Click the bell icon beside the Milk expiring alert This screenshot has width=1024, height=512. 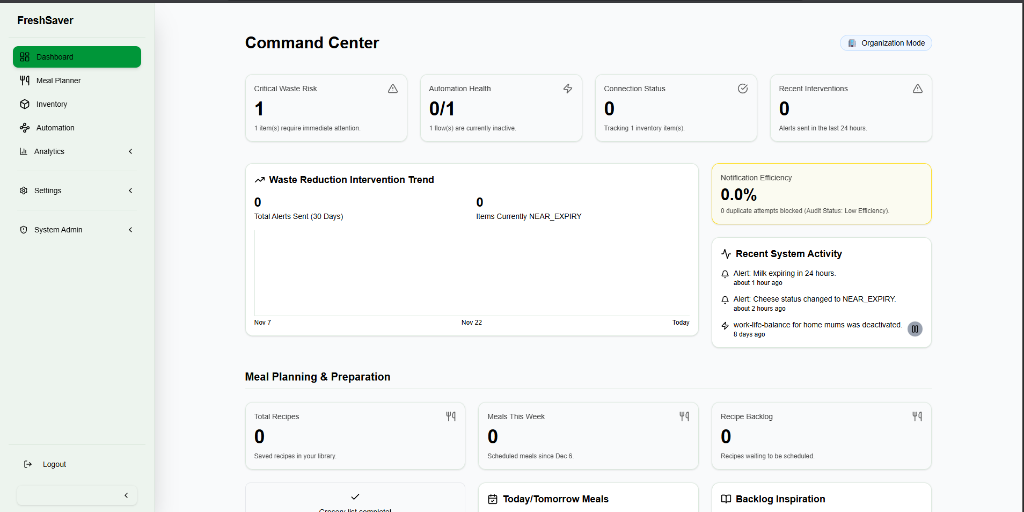click(x=725, y=274)
